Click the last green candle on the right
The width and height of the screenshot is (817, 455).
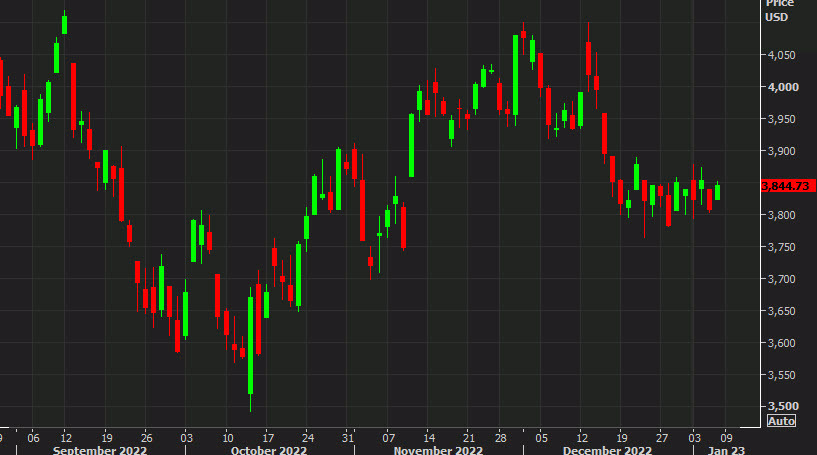coord(717,191)
